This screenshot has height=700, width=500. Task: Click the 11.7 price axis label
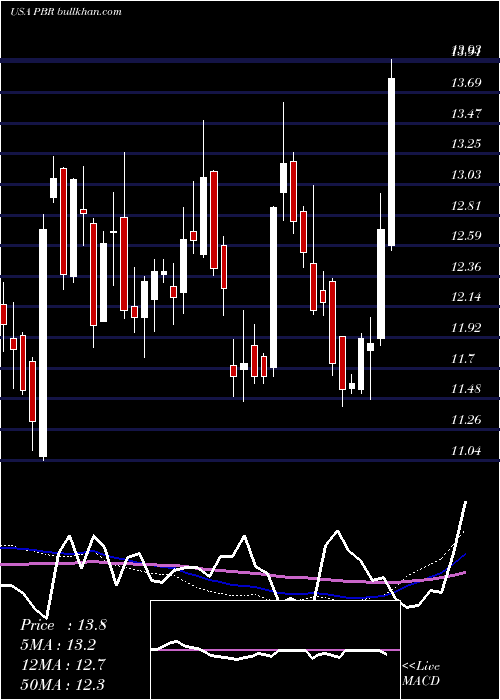click(463, 358)
